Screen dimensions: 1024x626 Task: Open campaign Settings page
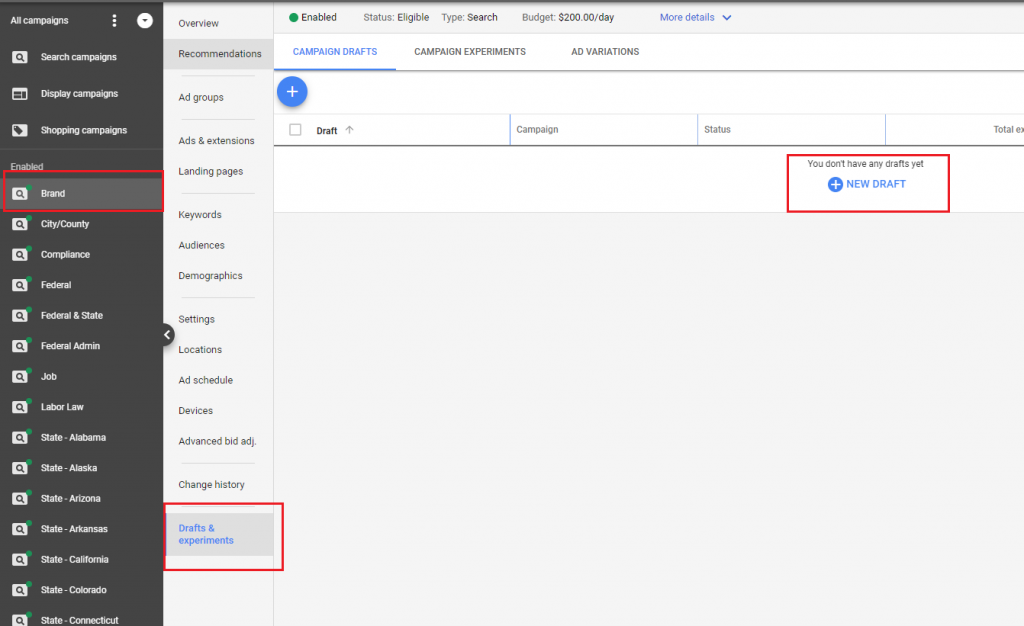click(x=197, y=320)
